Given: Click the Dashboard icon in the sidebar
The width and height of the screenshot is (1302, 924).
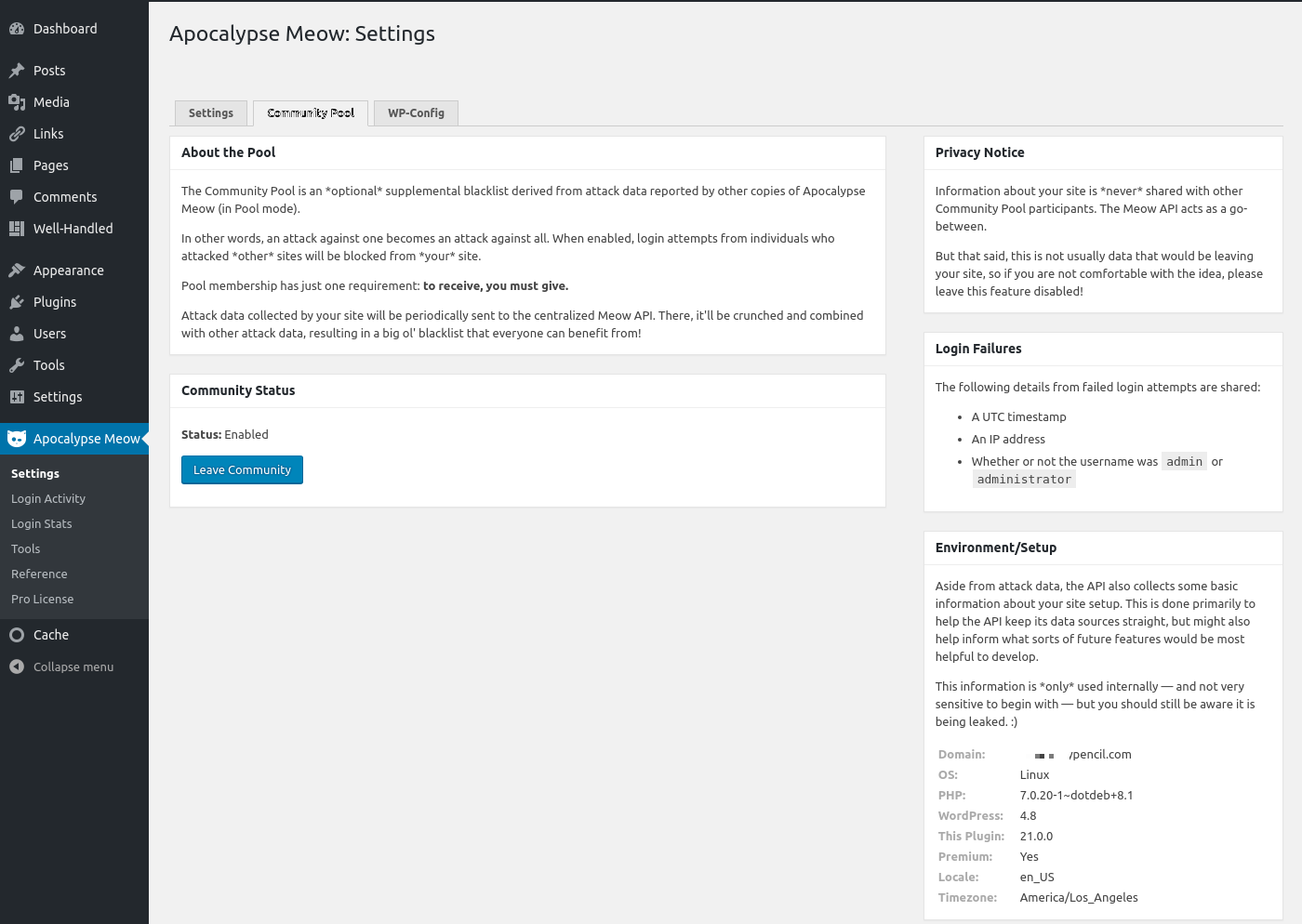Looking at the screenshot, I should click(17, 29).
